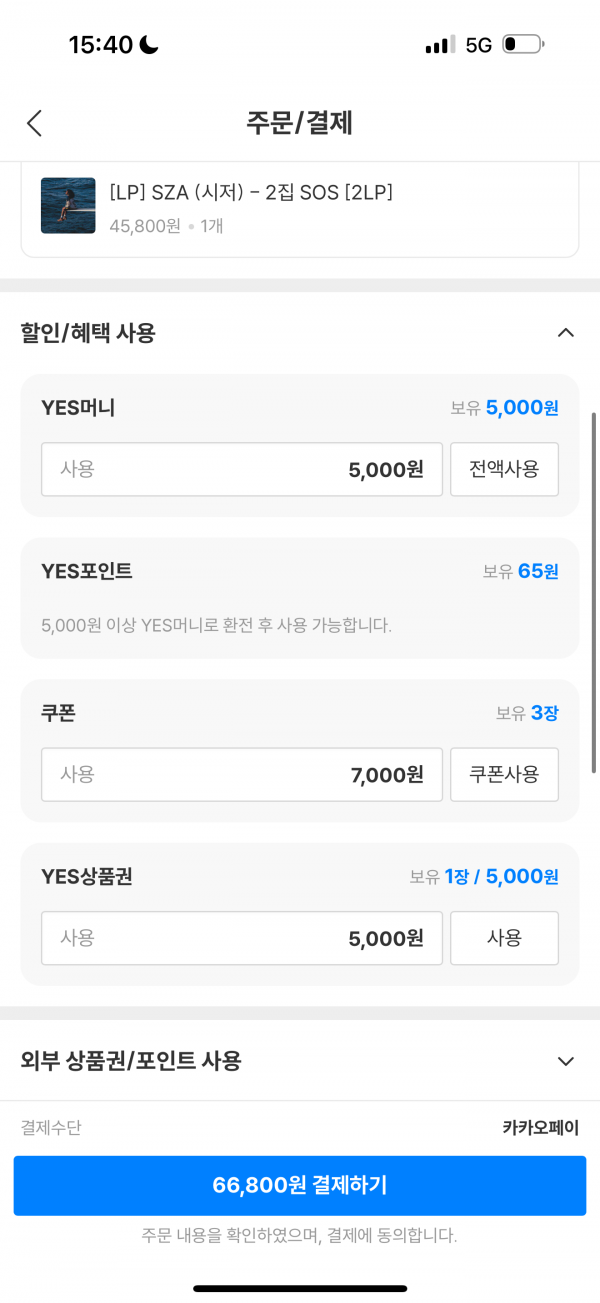
Task: Tap the 5G signal status icon
Action: [x=479, y=45]
